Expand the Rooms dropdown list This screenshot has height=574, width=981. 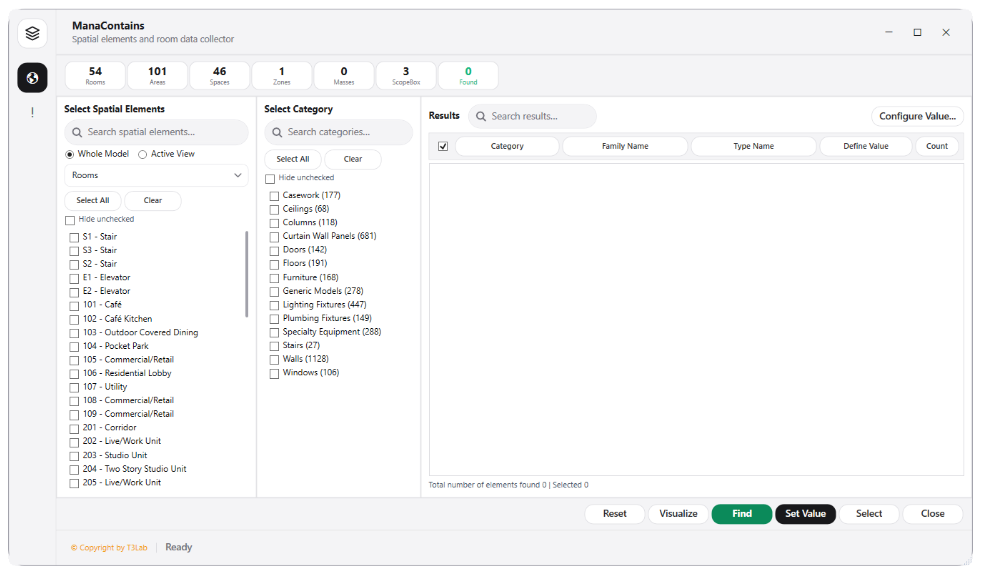[156, 175]
